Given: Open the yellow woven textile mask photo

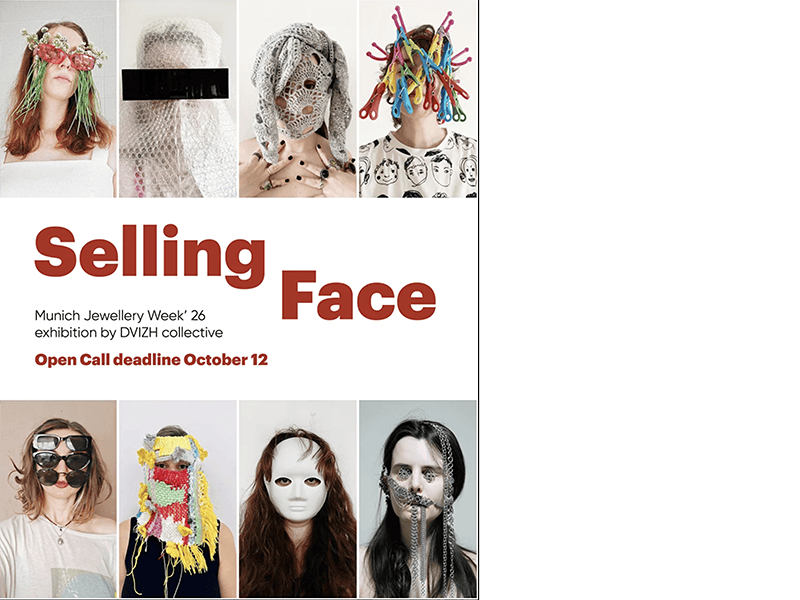Looking at the screenshot, I should coord(178,499).
